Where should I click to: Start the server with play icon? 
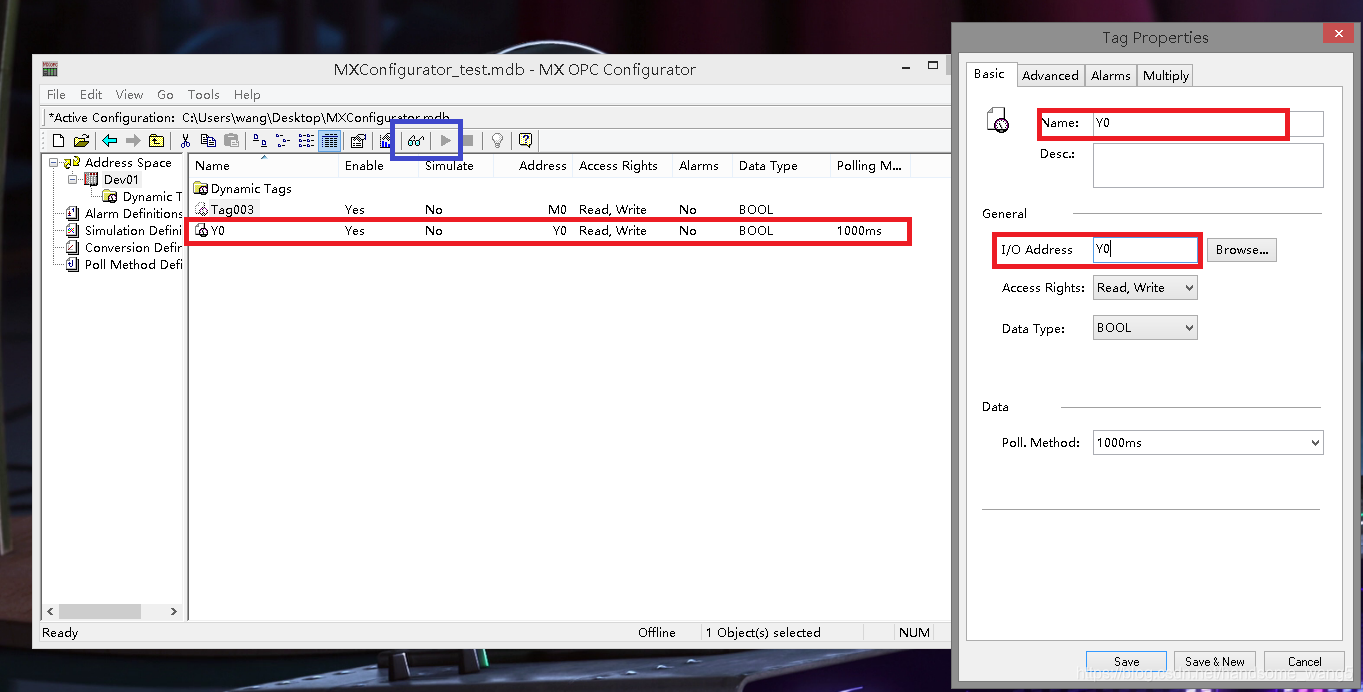tap(445, 141)
